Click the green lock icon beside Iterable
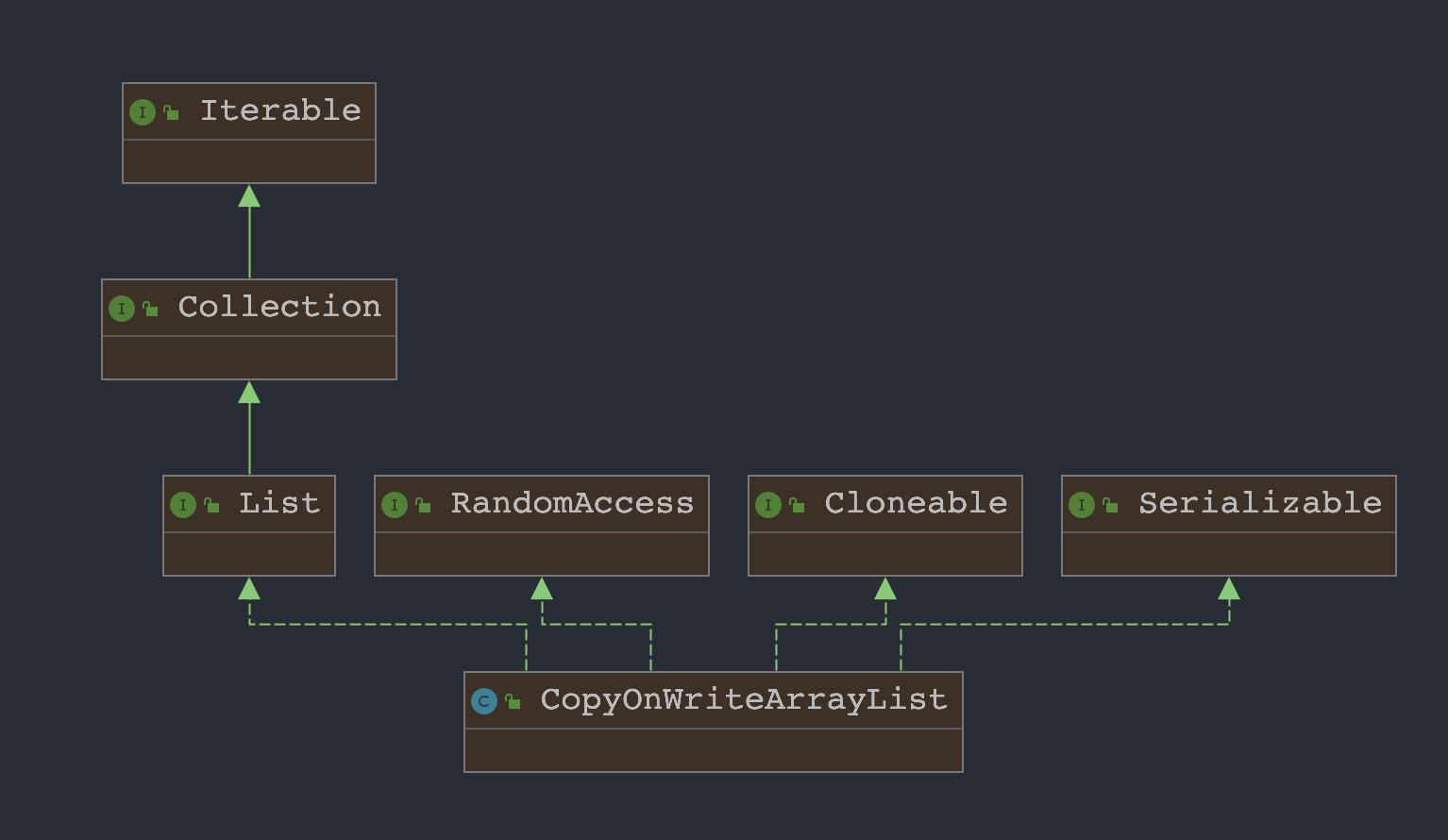The height and width of the screenshot is (840, 1448). (171, 112)
